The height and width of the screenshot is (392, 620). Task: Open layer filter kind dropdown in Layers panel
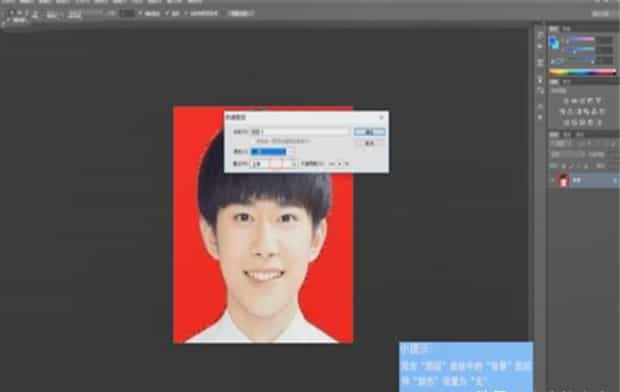[560, 144]
